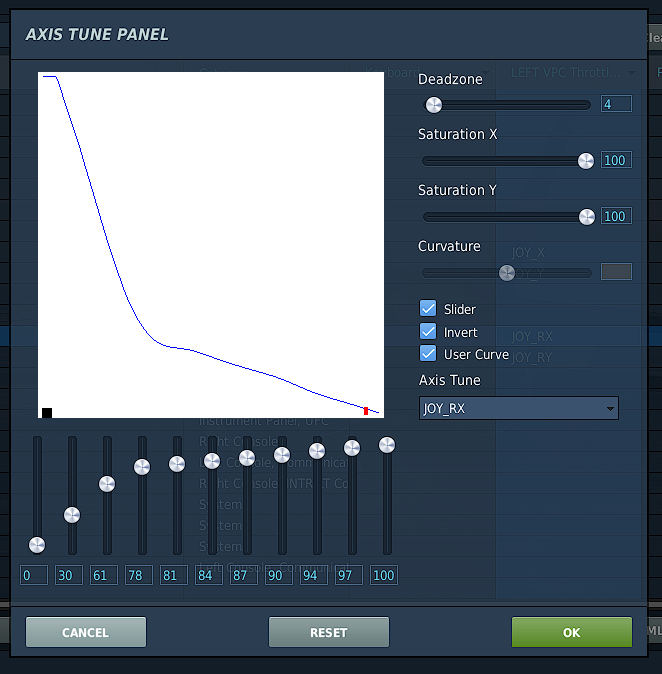Click the user curve slider knob for value 0
This screenshot has width=662, height=674.
click(37, 545)
